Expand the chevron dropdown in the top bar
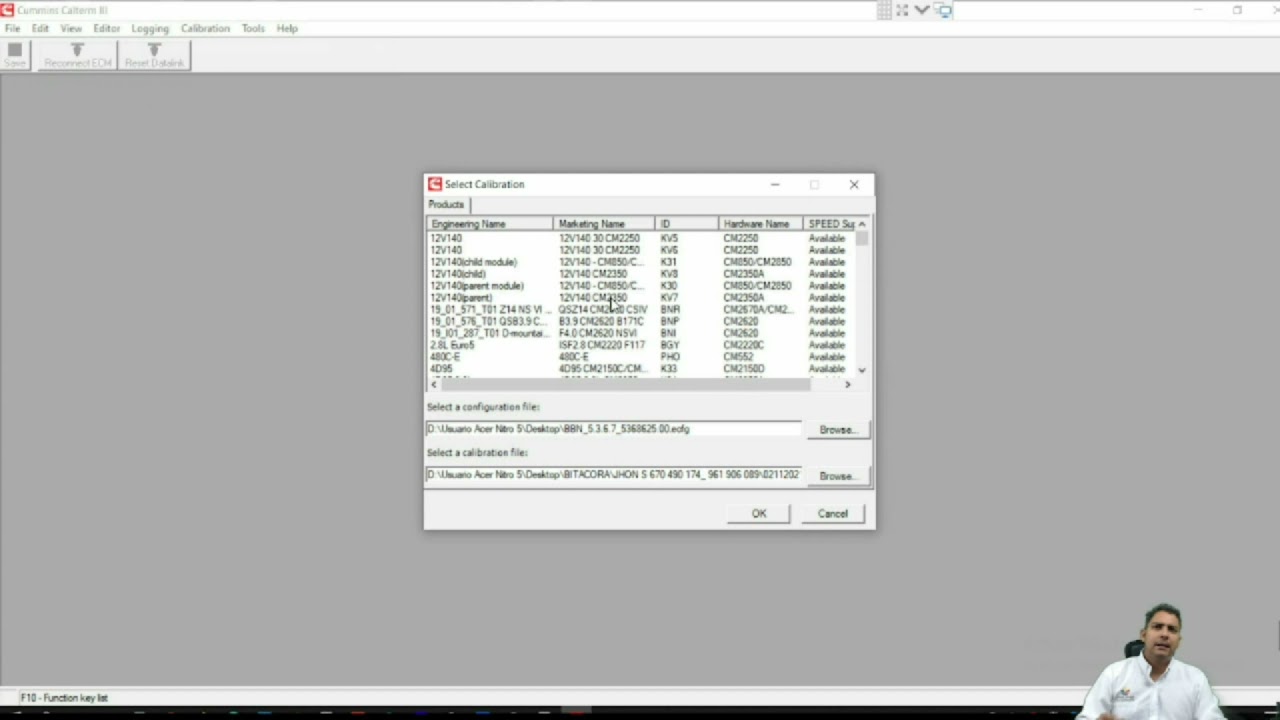The width and height of the screenshot is (1280, 720). [x=922, y=10]
